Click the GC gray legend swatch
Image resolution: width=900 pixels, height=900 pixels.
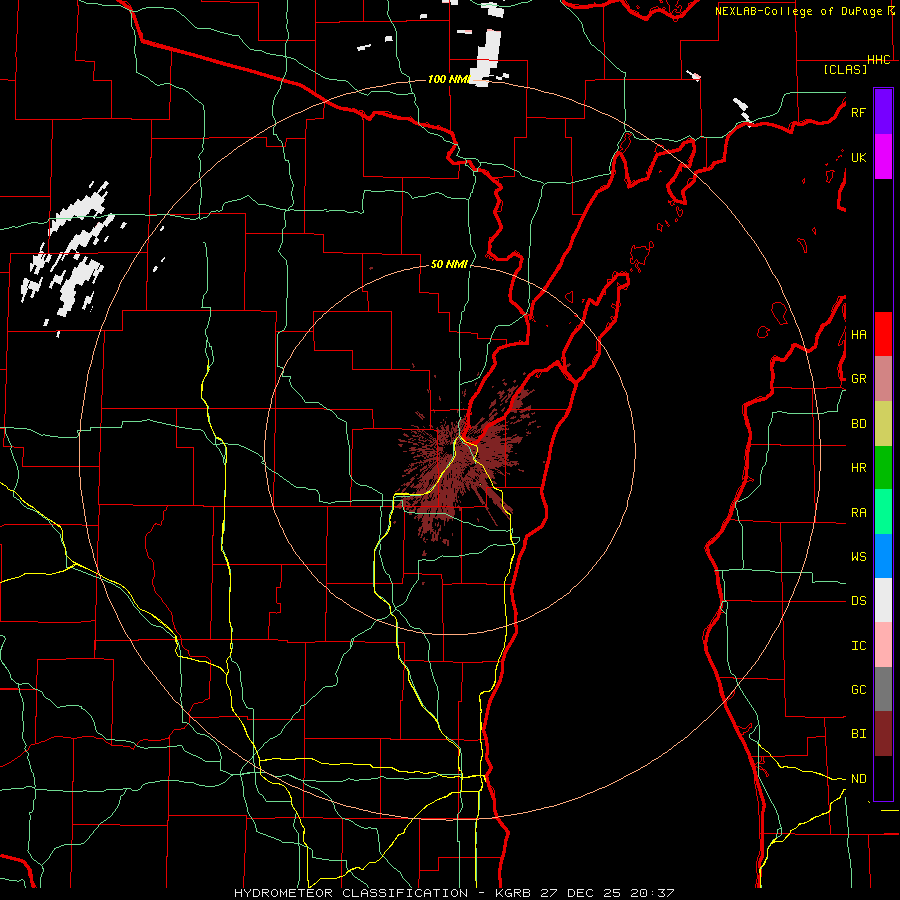pyautogui.click(x=883, y=689)
